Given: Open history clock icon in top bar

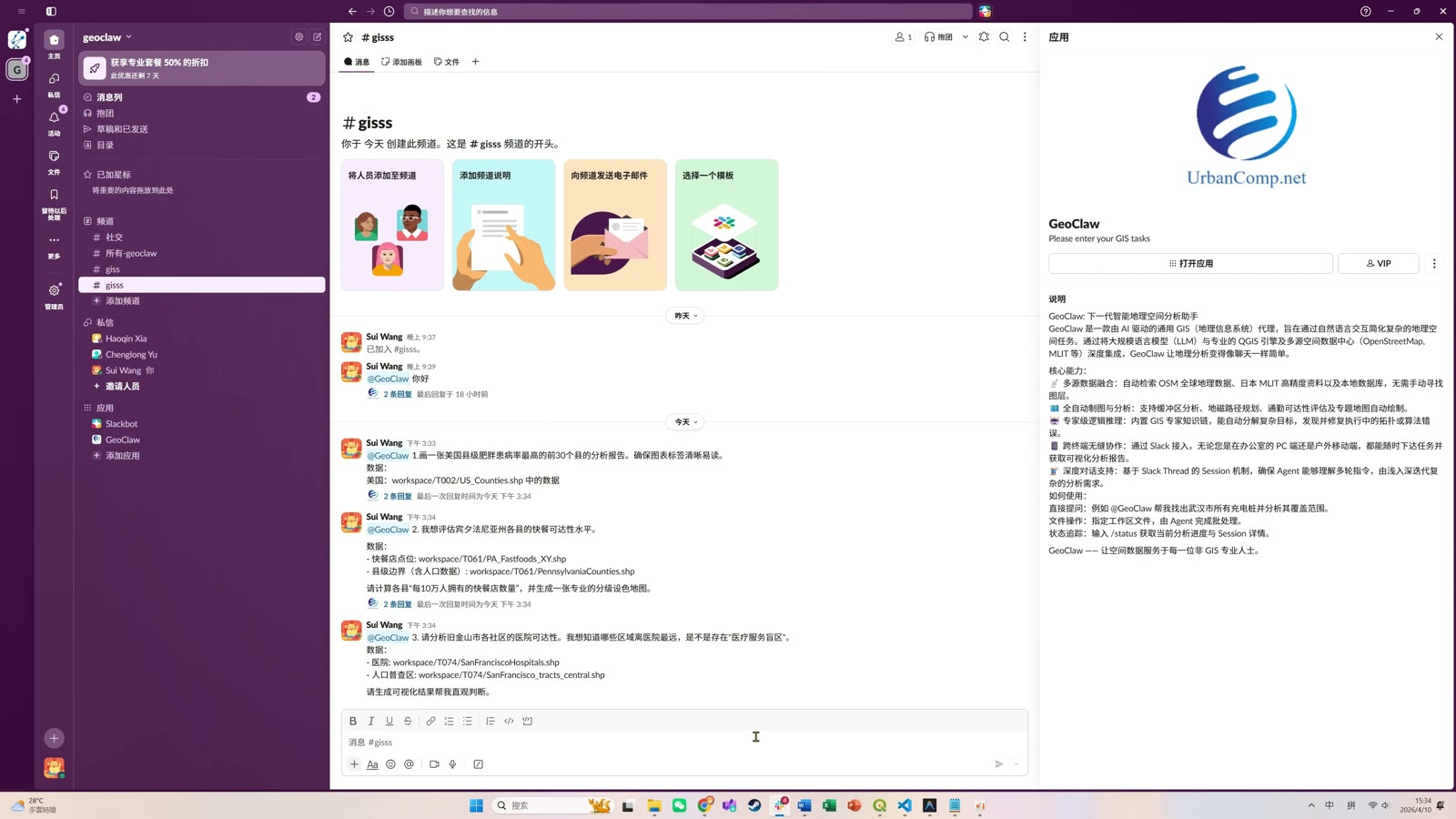Looking at the screenshot, I should (389, 12).
